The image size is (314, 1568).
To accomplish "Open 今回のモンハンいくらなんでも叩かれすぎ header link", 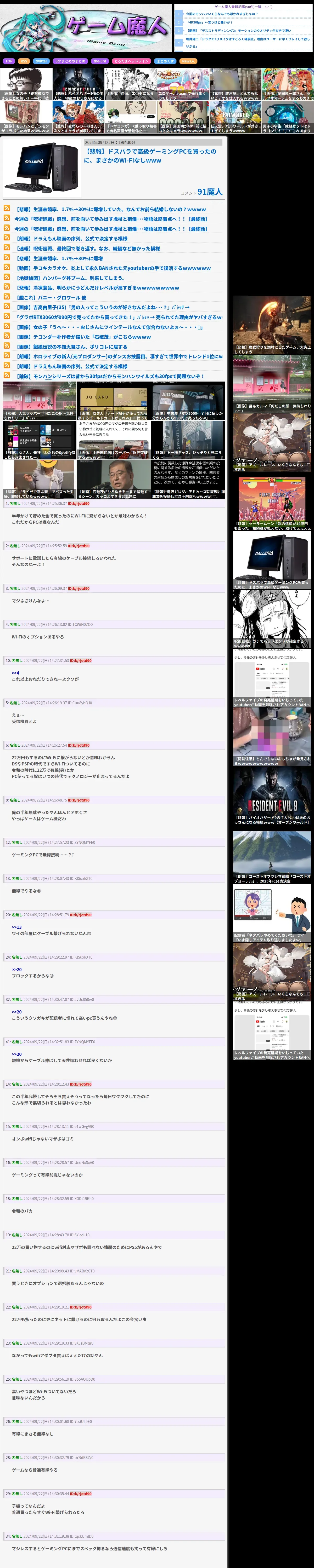I will (222, 14).
